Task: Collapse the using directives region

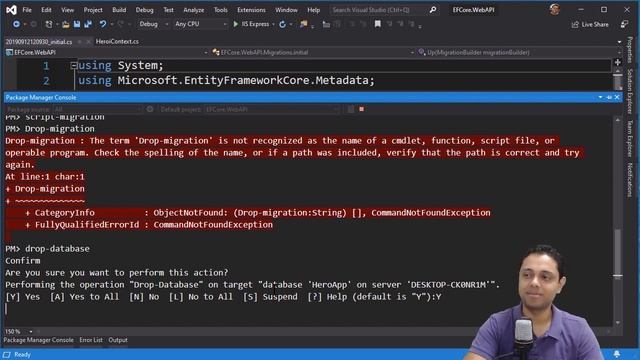Action: point(73,65)
